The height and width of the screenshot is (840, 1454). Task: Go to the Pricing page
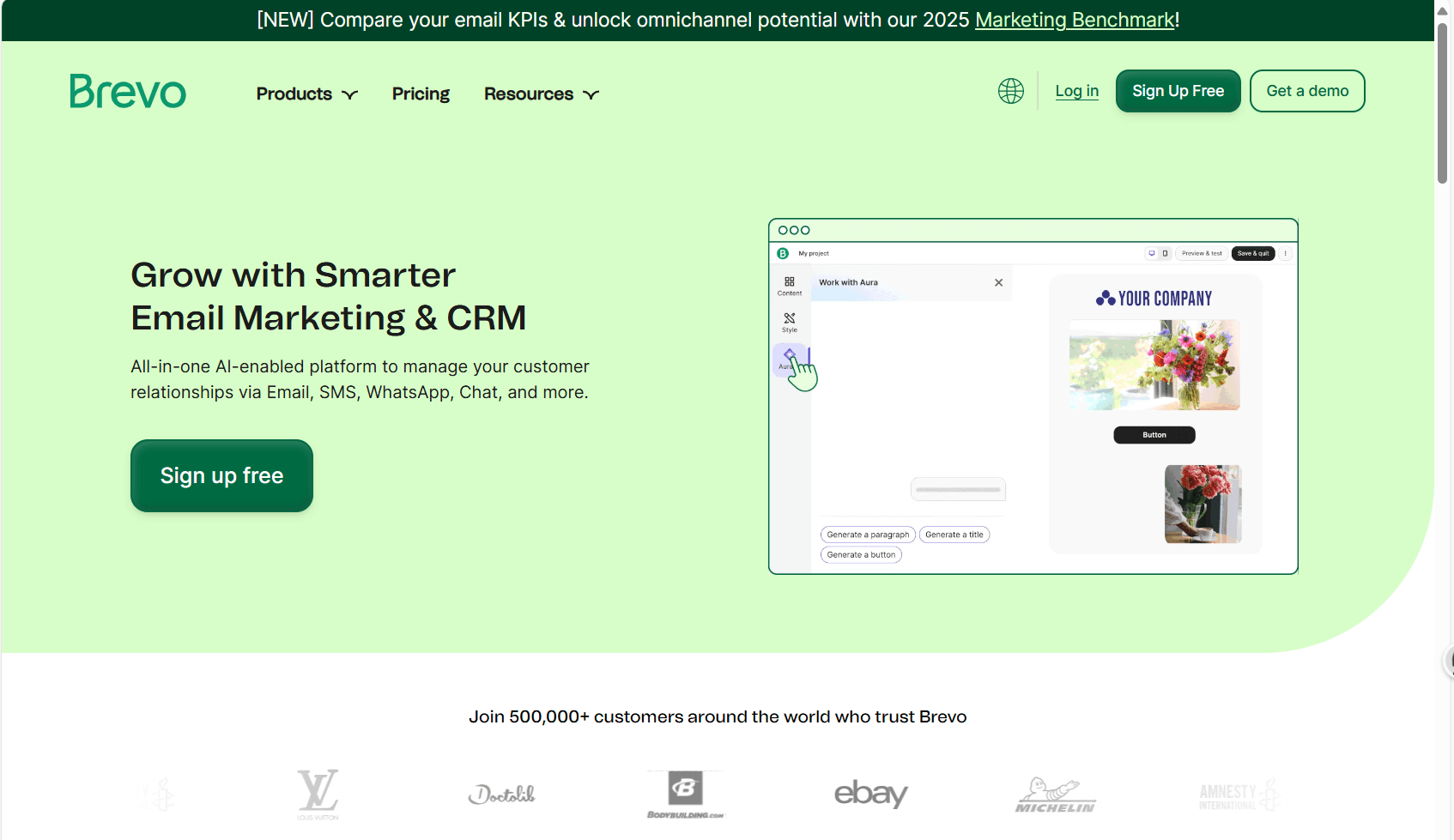click(421, 94)
